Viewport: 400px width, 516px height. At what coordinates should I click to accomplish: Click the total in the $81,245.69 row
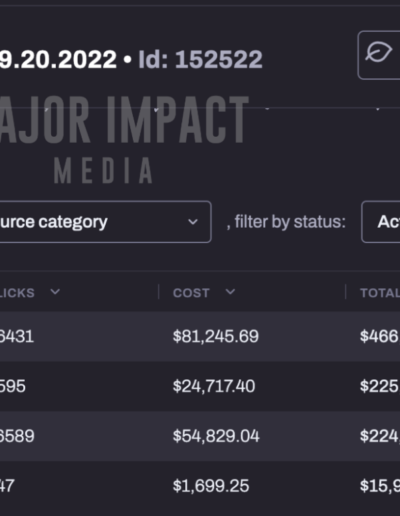pyautogui.click(x=380, y=336)
